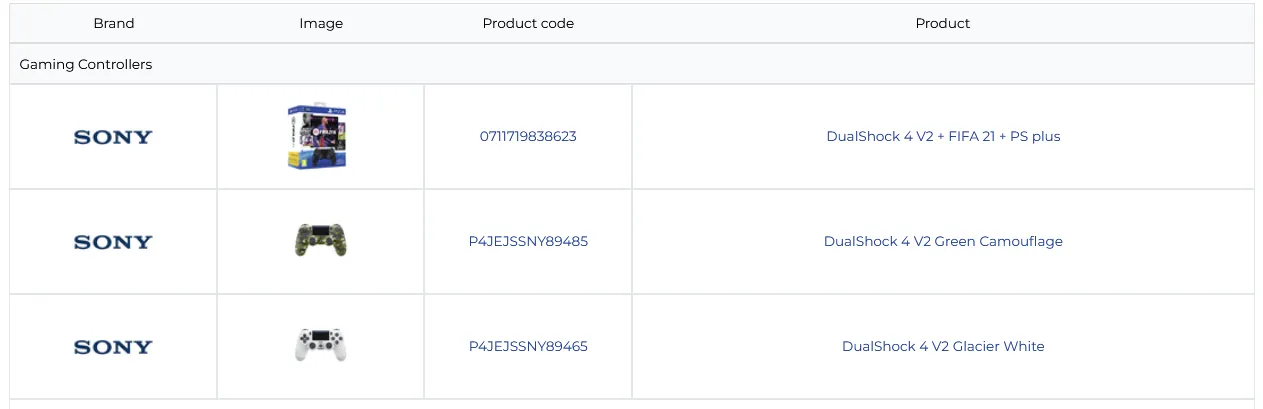
Task: Click the Sony logo beside Green Camouflage controller
Action: tap(113, 242)
